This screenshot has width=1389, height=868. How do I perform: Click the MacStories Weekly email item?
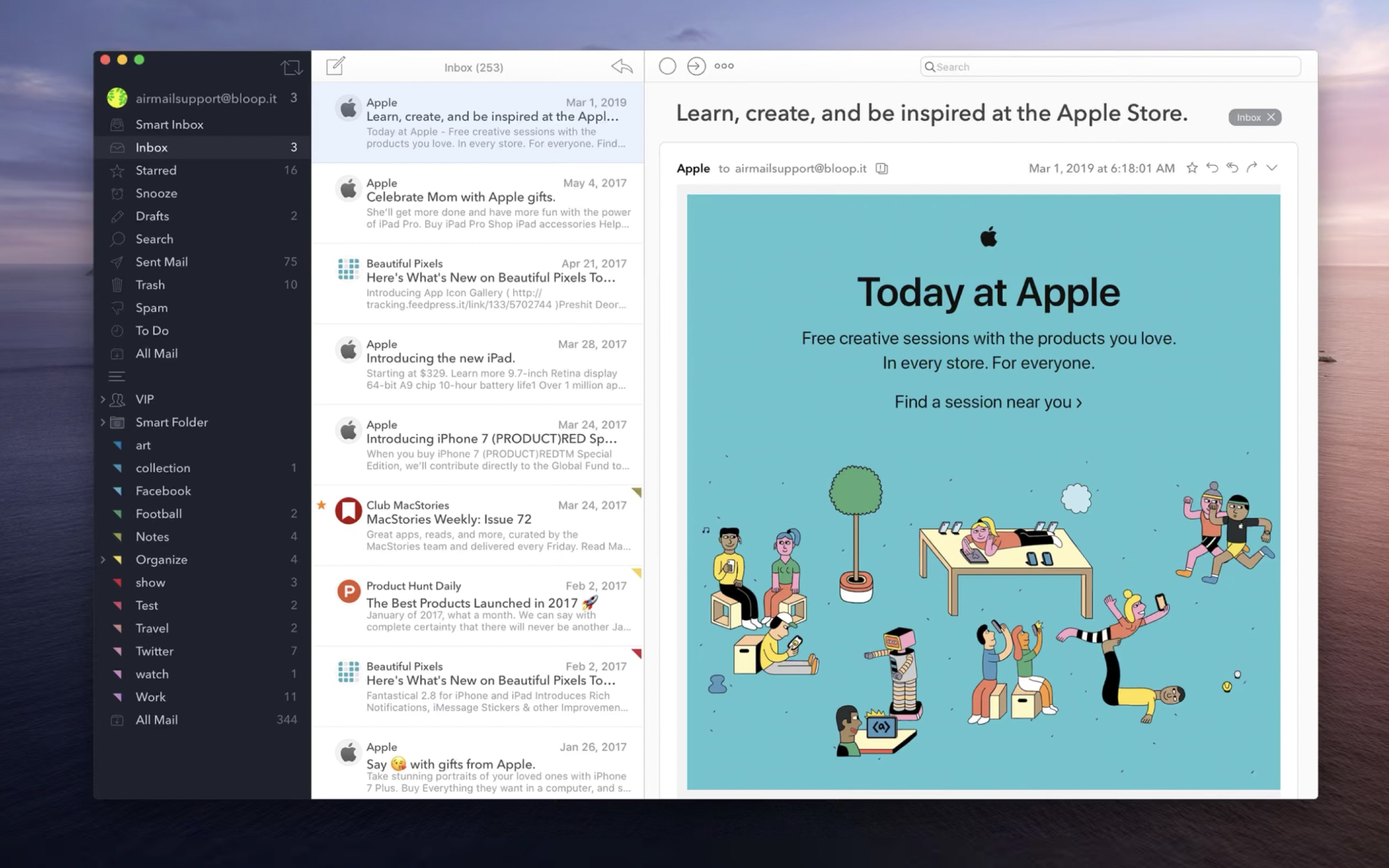click(x=483, y=525)
